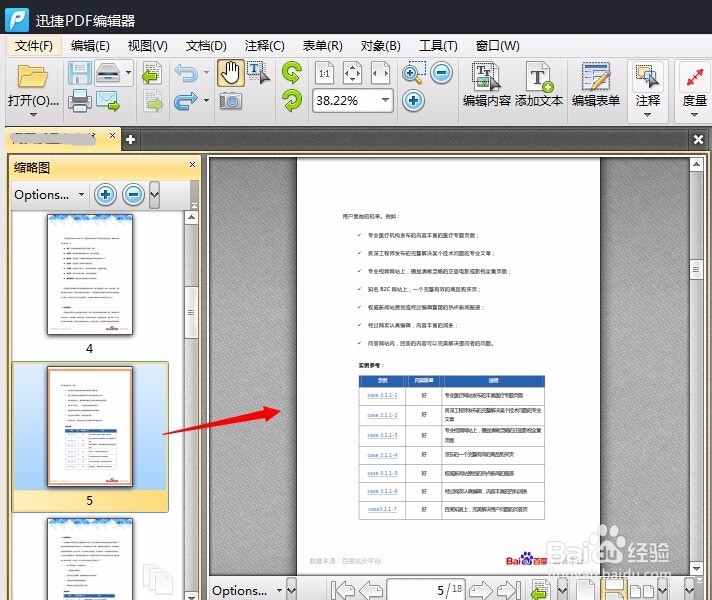Open the 表单(R) menu
The width and height of the screenshot is (712, 600).
pos(322,46)
